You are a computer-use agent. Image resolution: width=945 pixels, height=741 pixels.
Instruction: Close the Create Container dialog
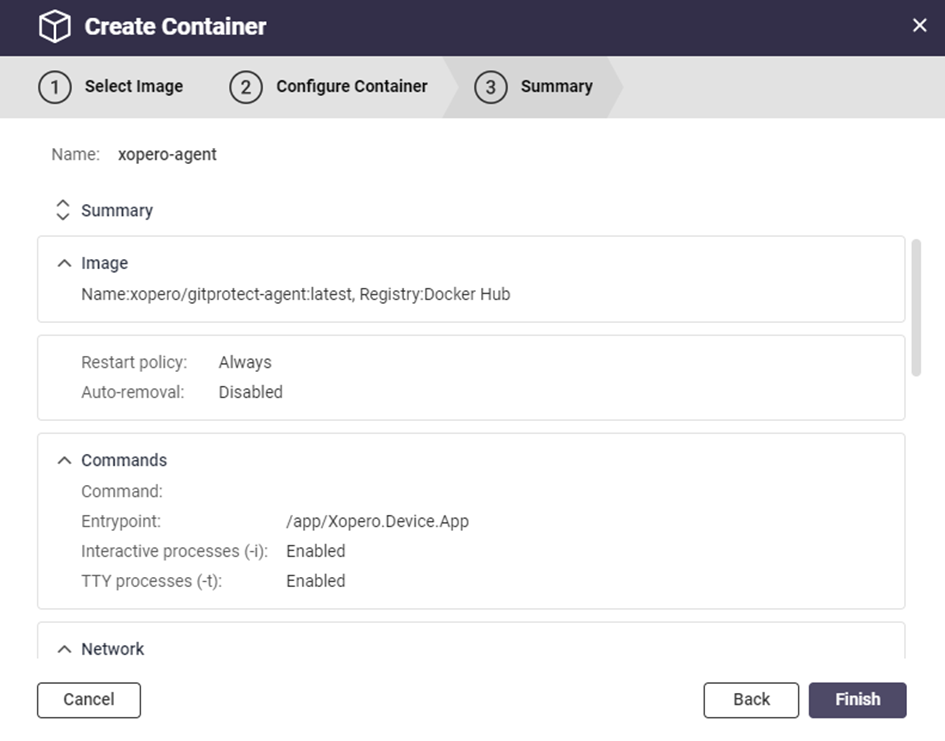click(x=919, y=26)
